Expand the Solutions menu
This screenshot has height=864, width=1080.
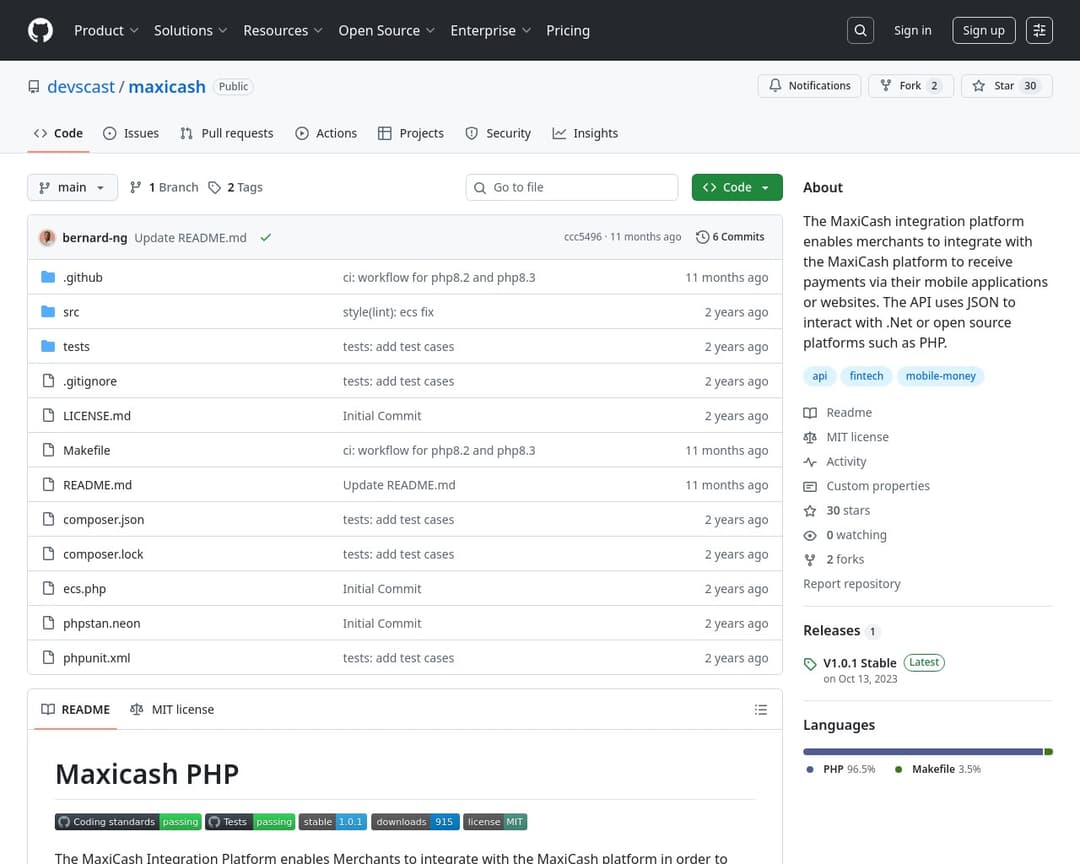pyautogui.click(x=190, y=30)
